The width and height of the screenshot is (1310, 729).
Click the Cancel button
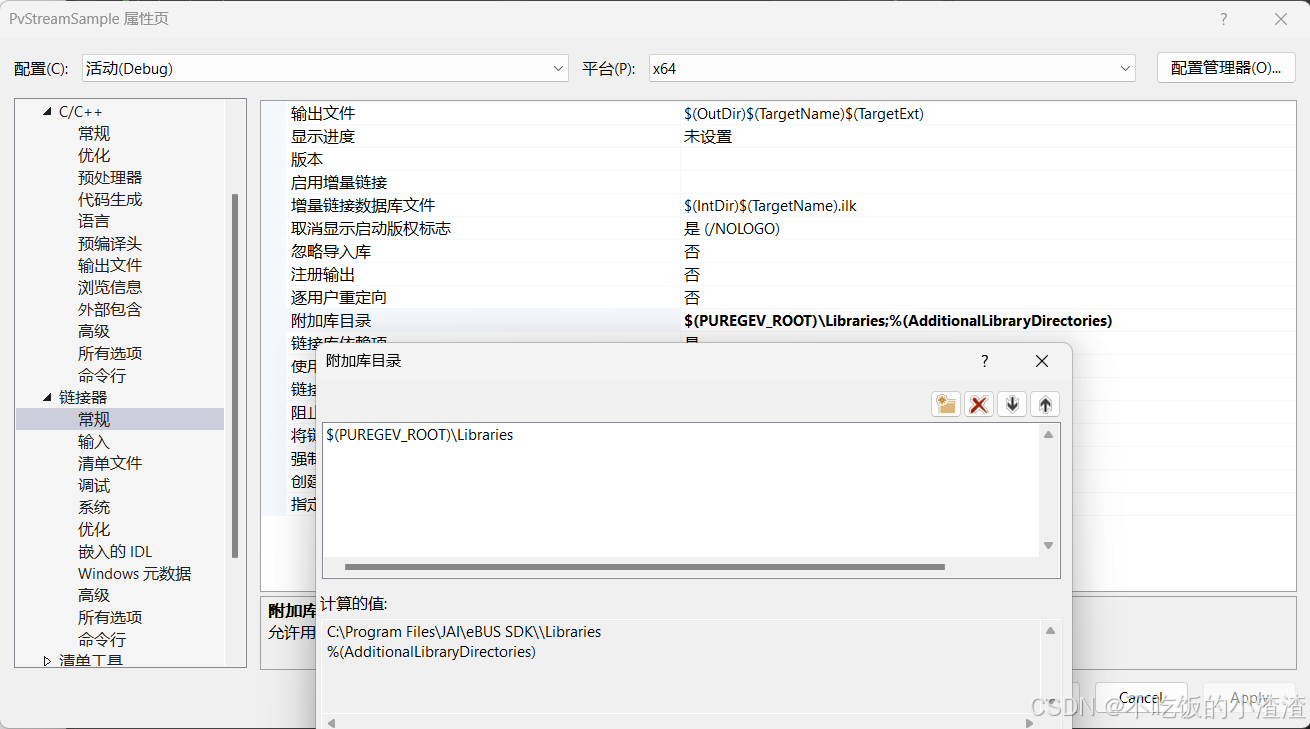[1141, 697]
